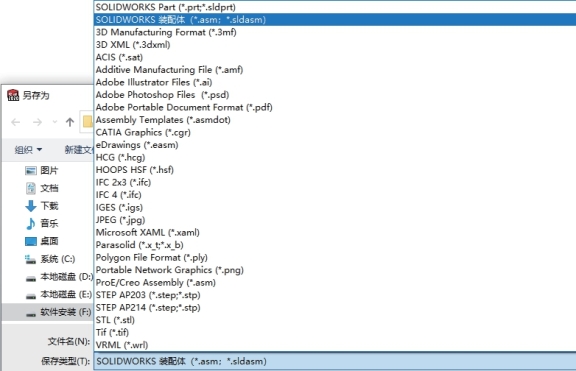The width and height of the screenshot is (576, 371).
Task: Pick 3D XML (*.3dxml) format
Action: point(335,45)
